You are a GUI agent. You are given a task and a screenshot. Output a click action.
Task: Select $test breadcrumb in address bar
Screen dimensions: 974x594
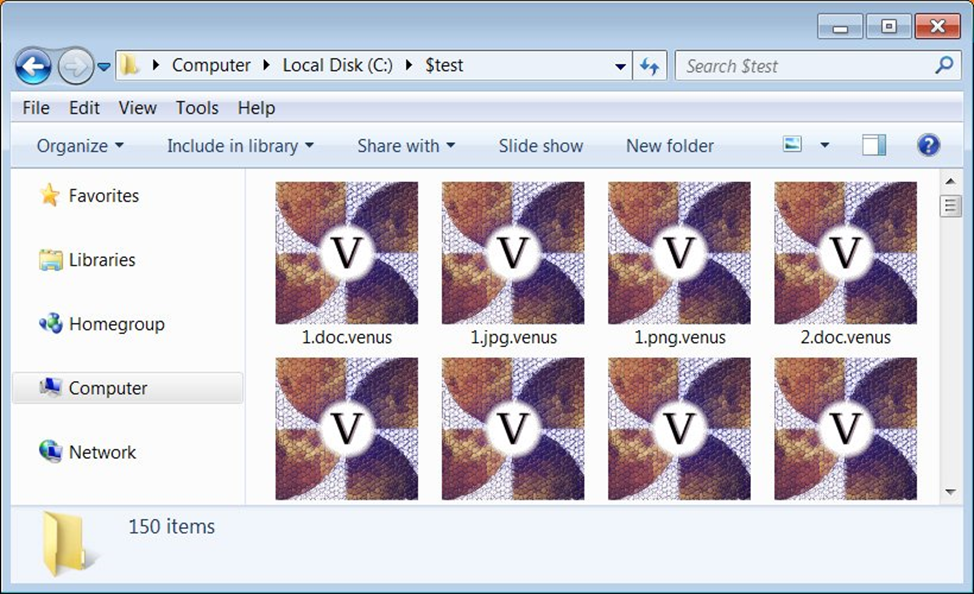click(444, 65)
